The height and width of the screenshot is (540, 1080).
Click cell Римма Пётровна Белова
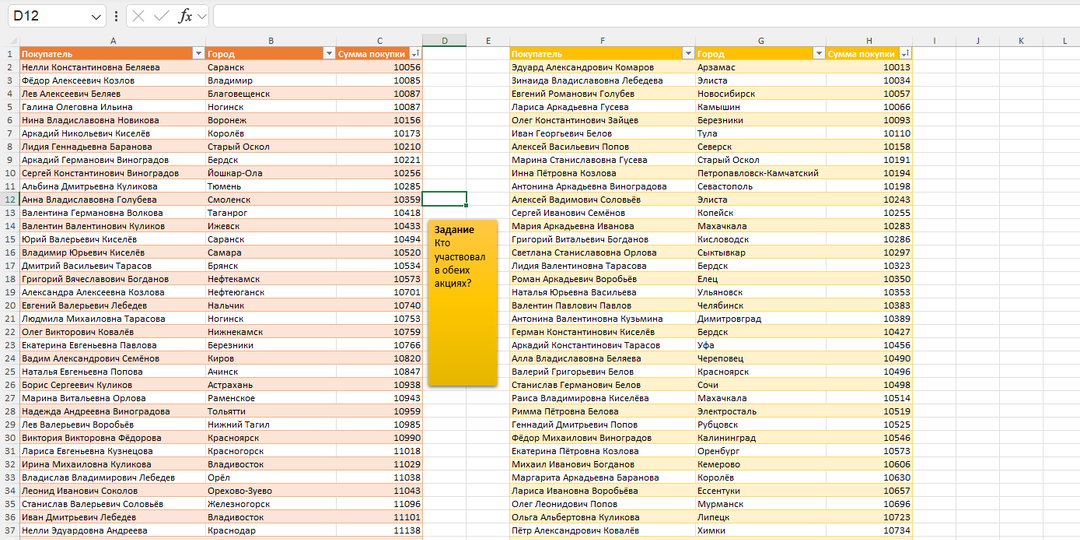click(x=603, y=411)
